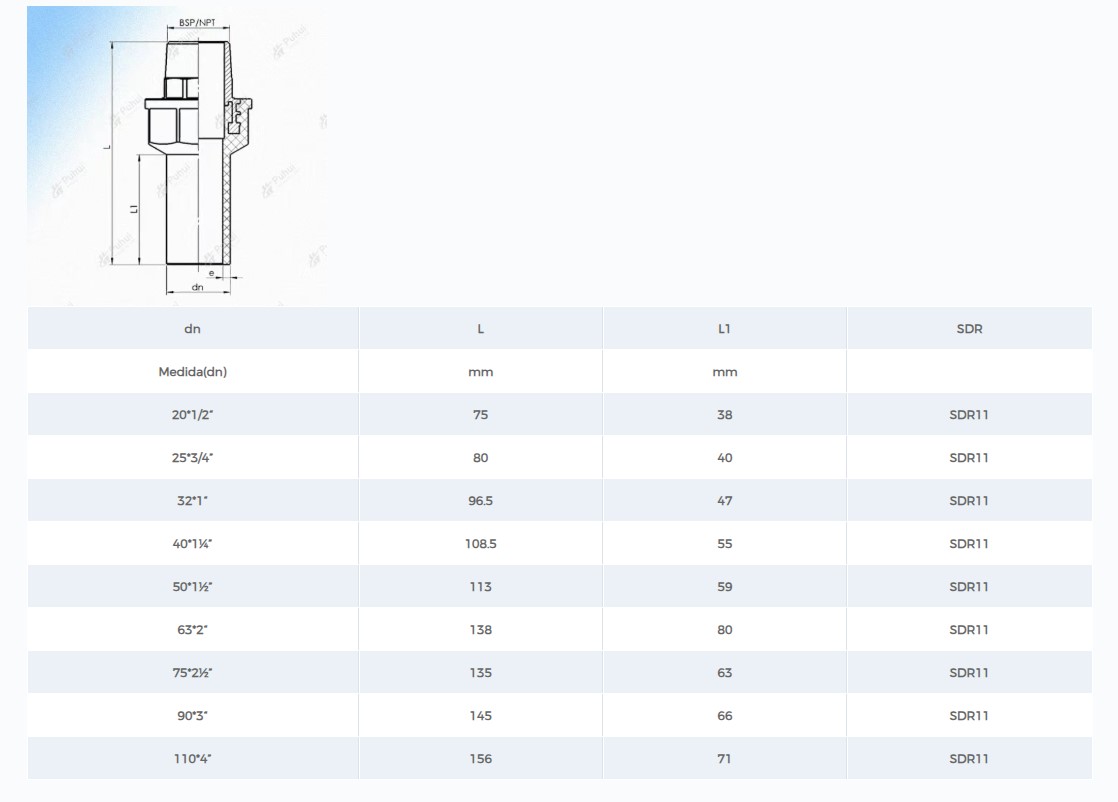Screen dimensions: 1118x802
Task: Click L value 108.5
Action: point(481,544)
